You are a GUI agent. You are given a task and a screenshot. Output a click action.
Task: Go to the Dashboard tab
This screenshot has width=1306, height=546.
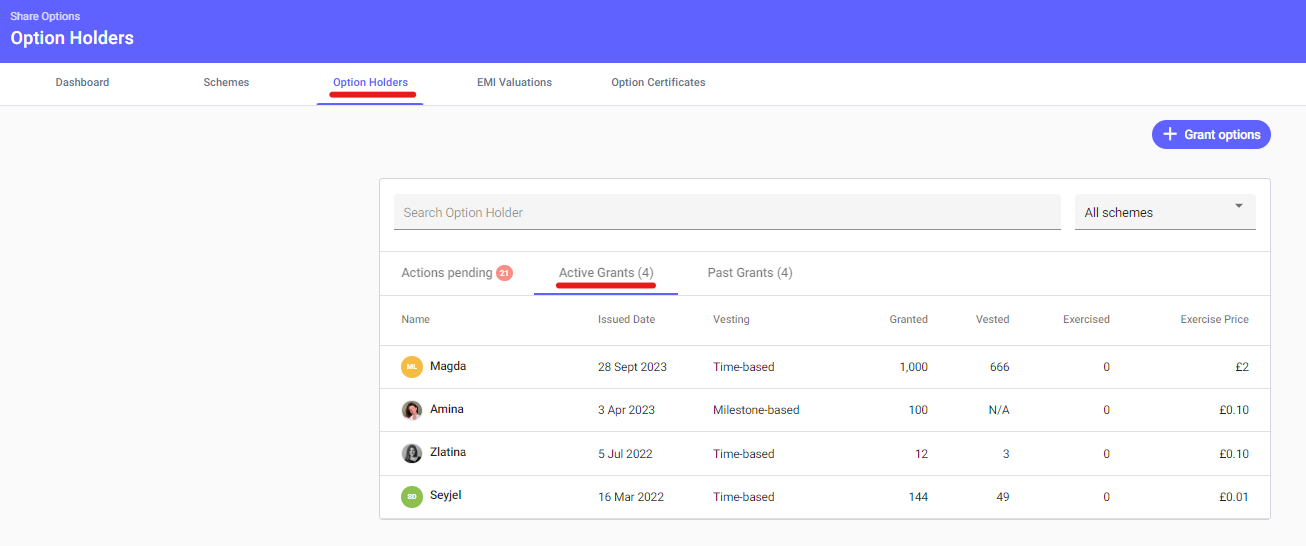pos(82,82)
